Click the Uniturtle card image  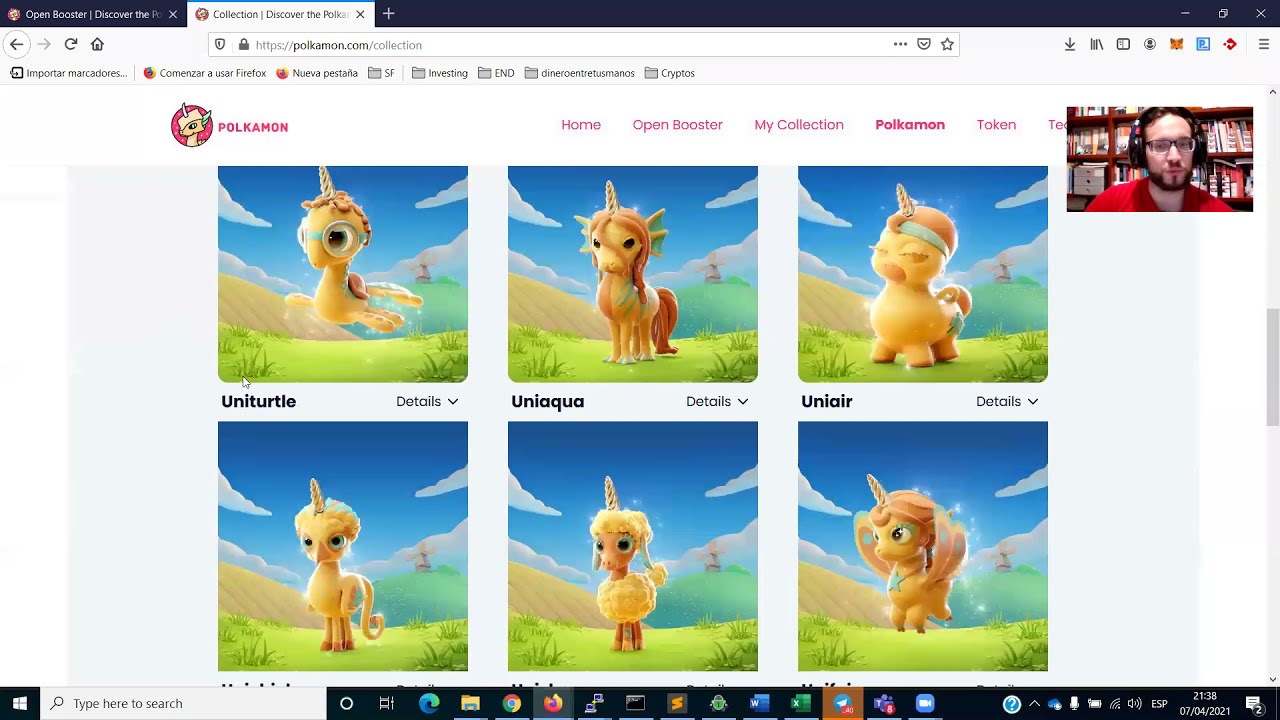pyautogui.click(x=343, y=274)
